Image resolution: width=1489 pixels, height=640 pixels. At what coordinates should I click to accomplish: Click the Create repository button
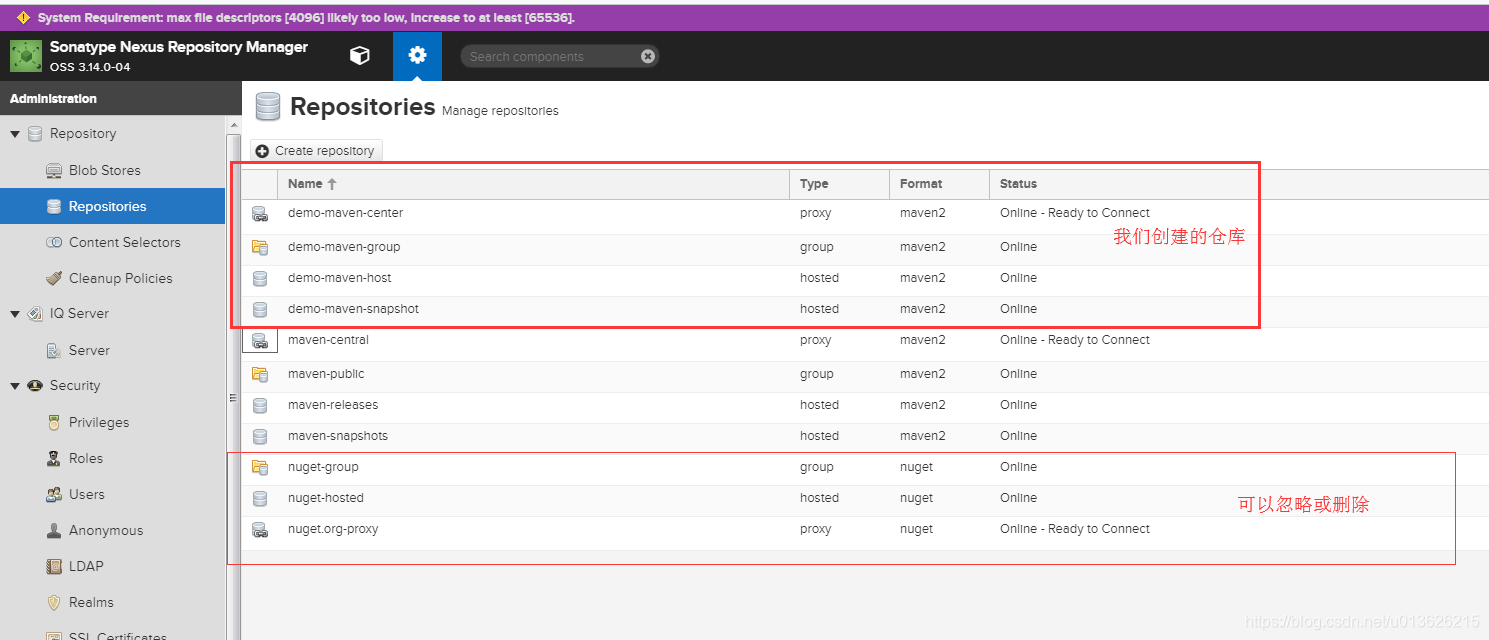click(316, 151)
